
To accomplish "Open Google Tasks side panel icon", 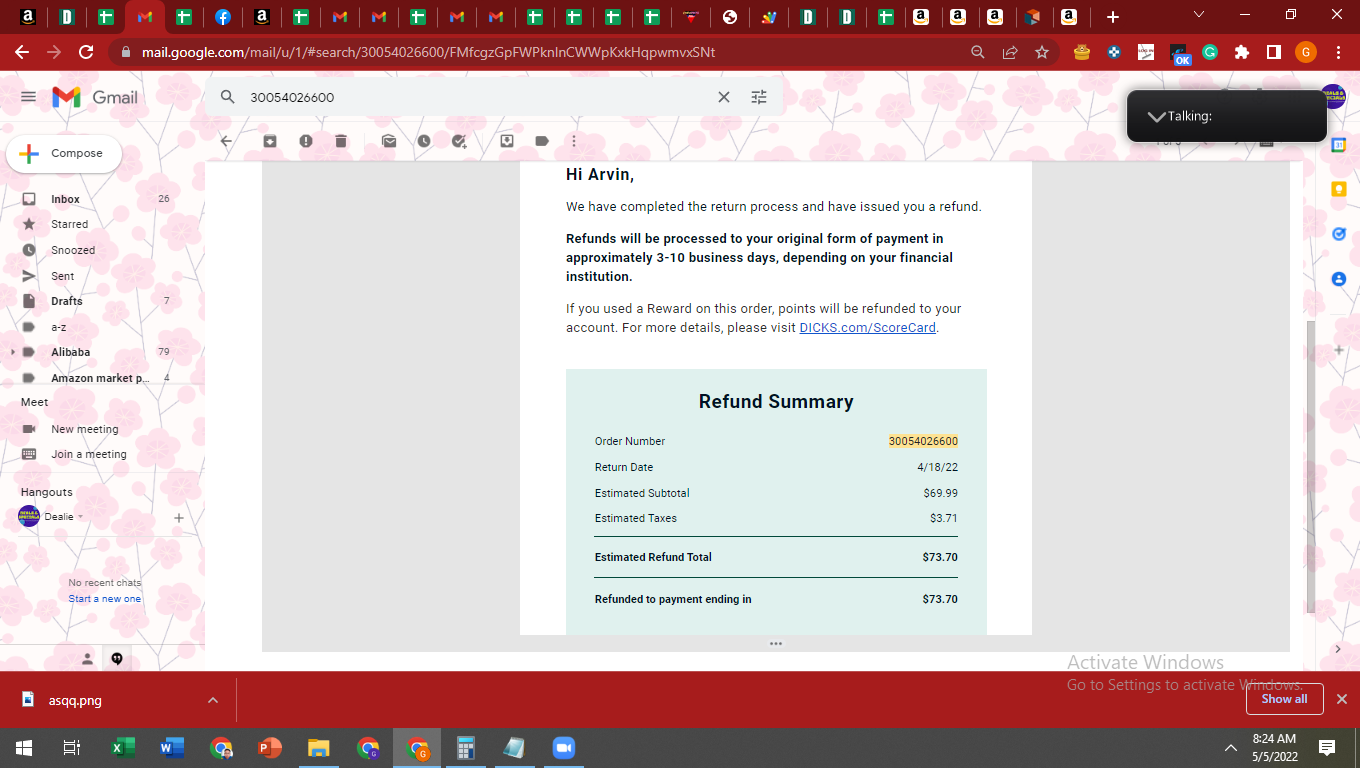I will 1339,234.
